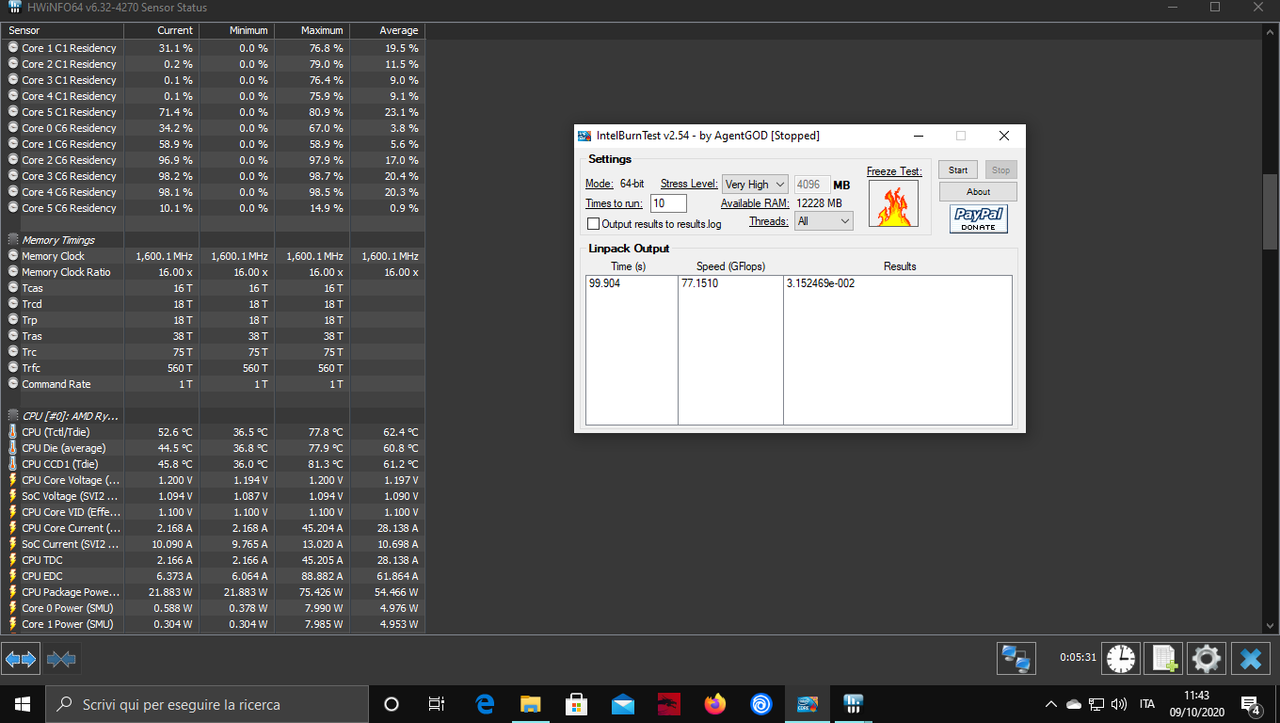Screen dimensions: 1280x723
Task: Click the Windows search box
Action: 207,704
